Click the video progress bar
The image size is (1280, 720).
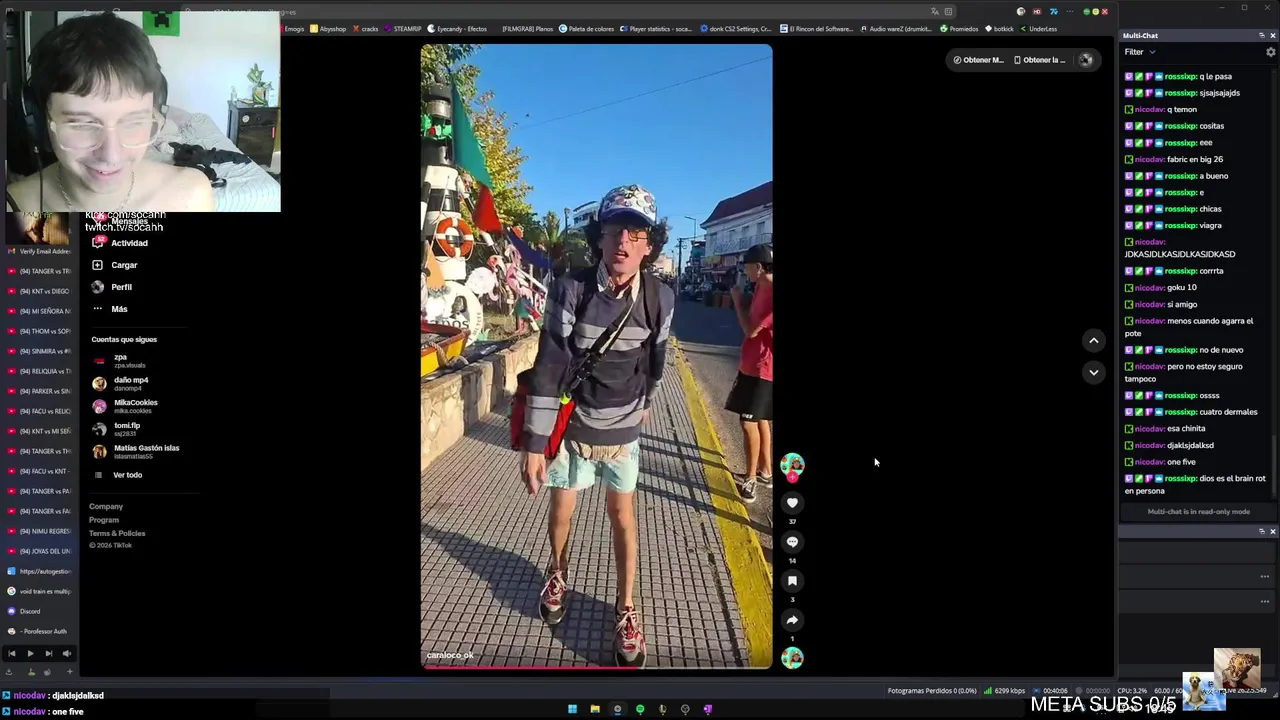(x=596, y=667)
